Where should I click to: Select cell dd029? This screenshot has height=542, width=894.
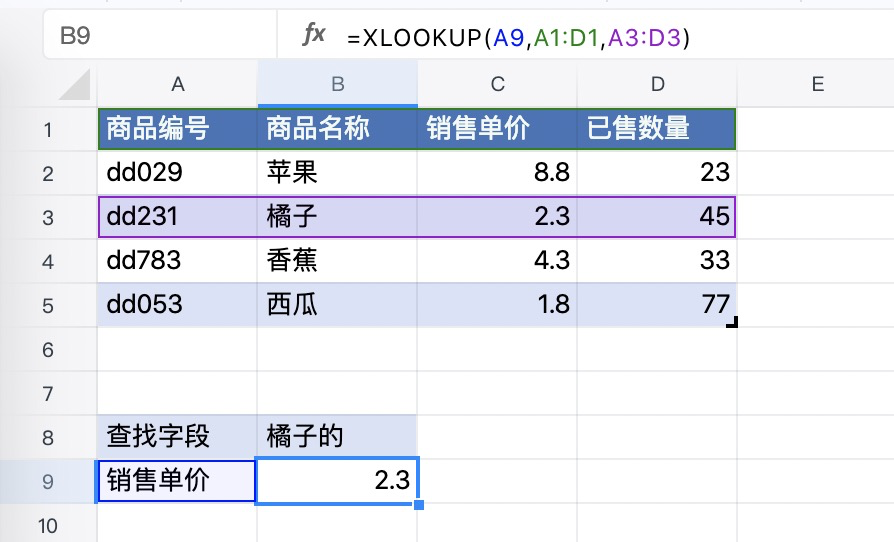177,173
